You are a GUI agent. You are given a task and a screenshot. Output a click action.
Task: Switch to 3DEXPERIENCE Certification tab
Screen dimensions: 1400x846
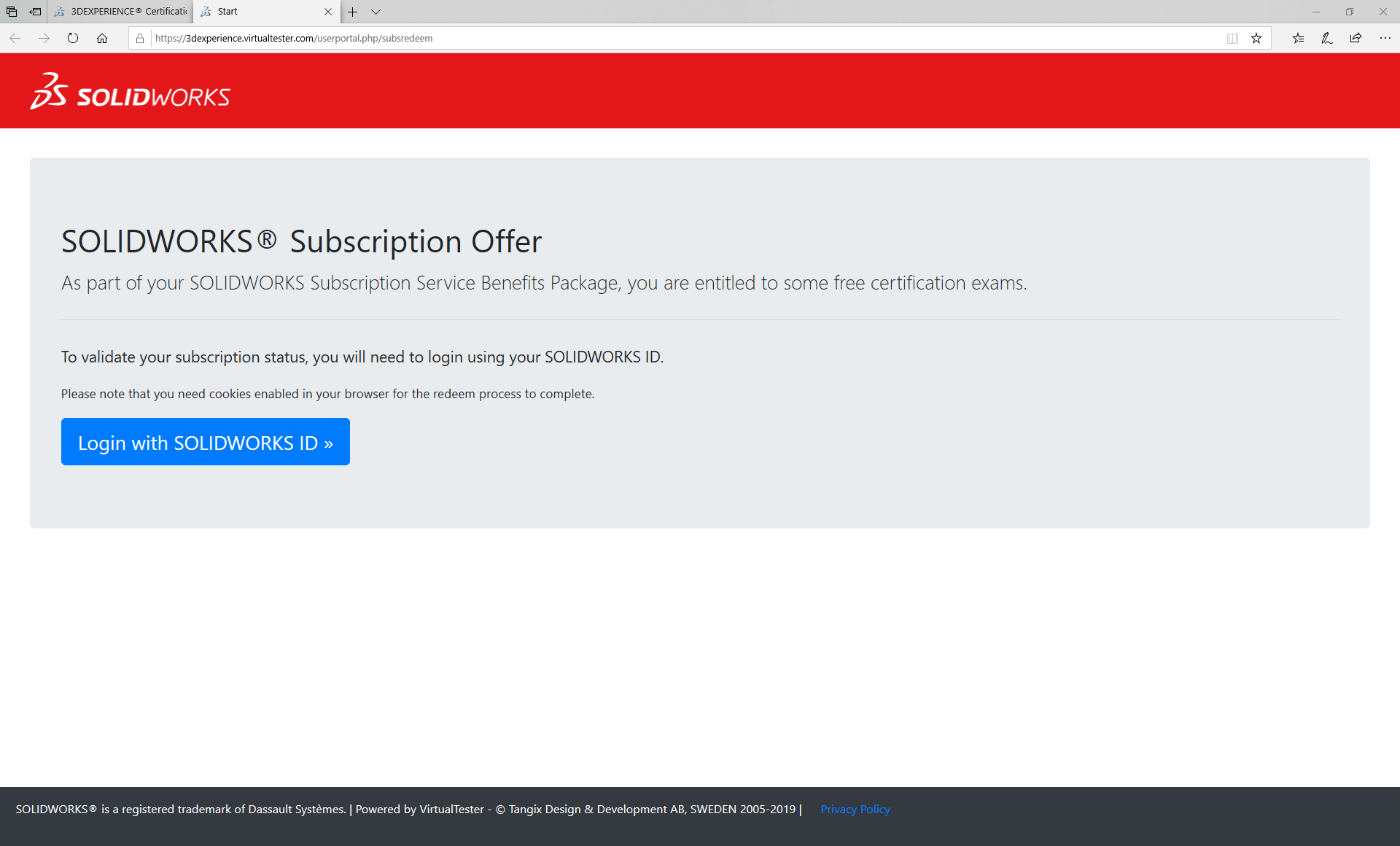(x=120, y=12)
